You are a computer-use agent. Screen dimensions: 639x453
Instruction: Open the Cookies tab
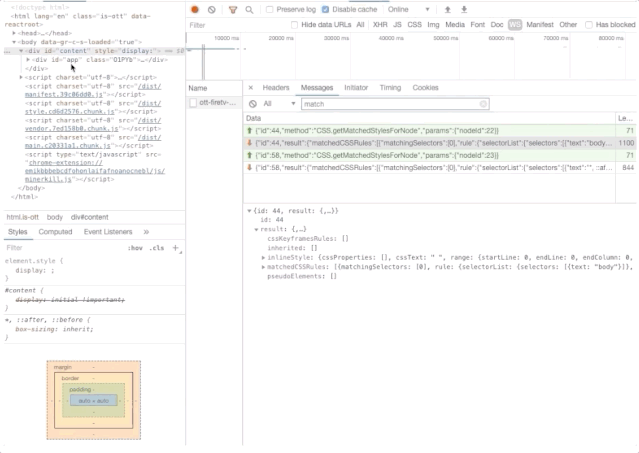click(425, 88)
